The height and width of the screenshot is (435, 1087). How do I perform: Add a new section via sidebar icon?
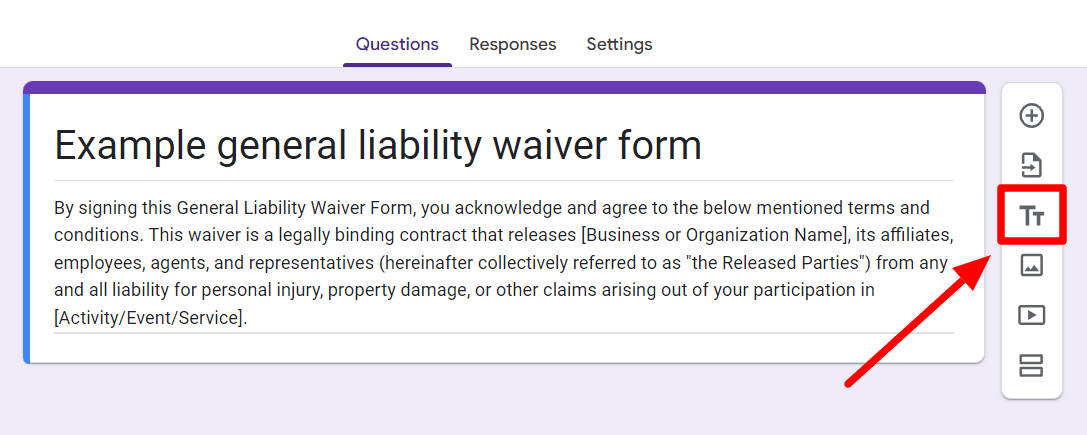pyautogui.click(x=1032, y=365)
